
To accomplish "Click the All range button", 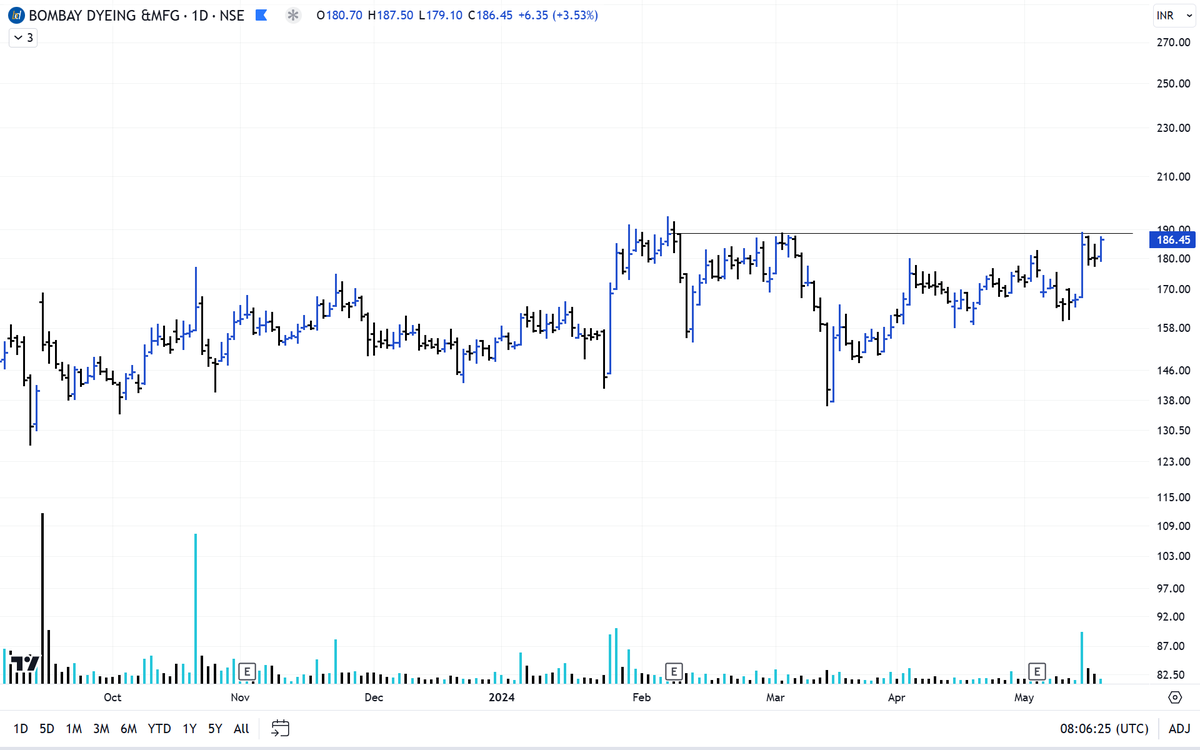I will [240, 729].
